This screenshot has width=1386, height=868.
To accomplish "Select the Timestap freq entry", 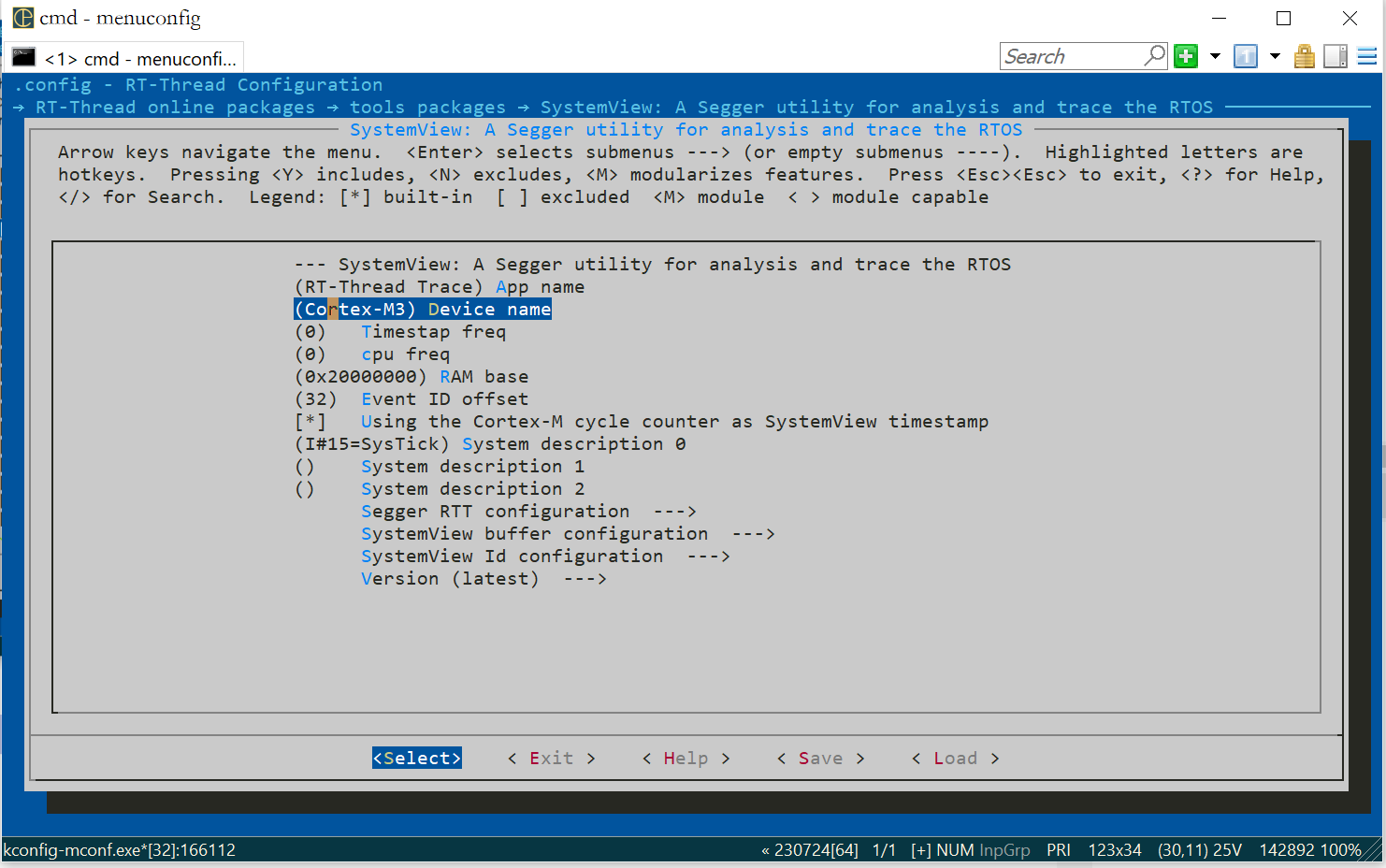I will click(x=400, y=332).
